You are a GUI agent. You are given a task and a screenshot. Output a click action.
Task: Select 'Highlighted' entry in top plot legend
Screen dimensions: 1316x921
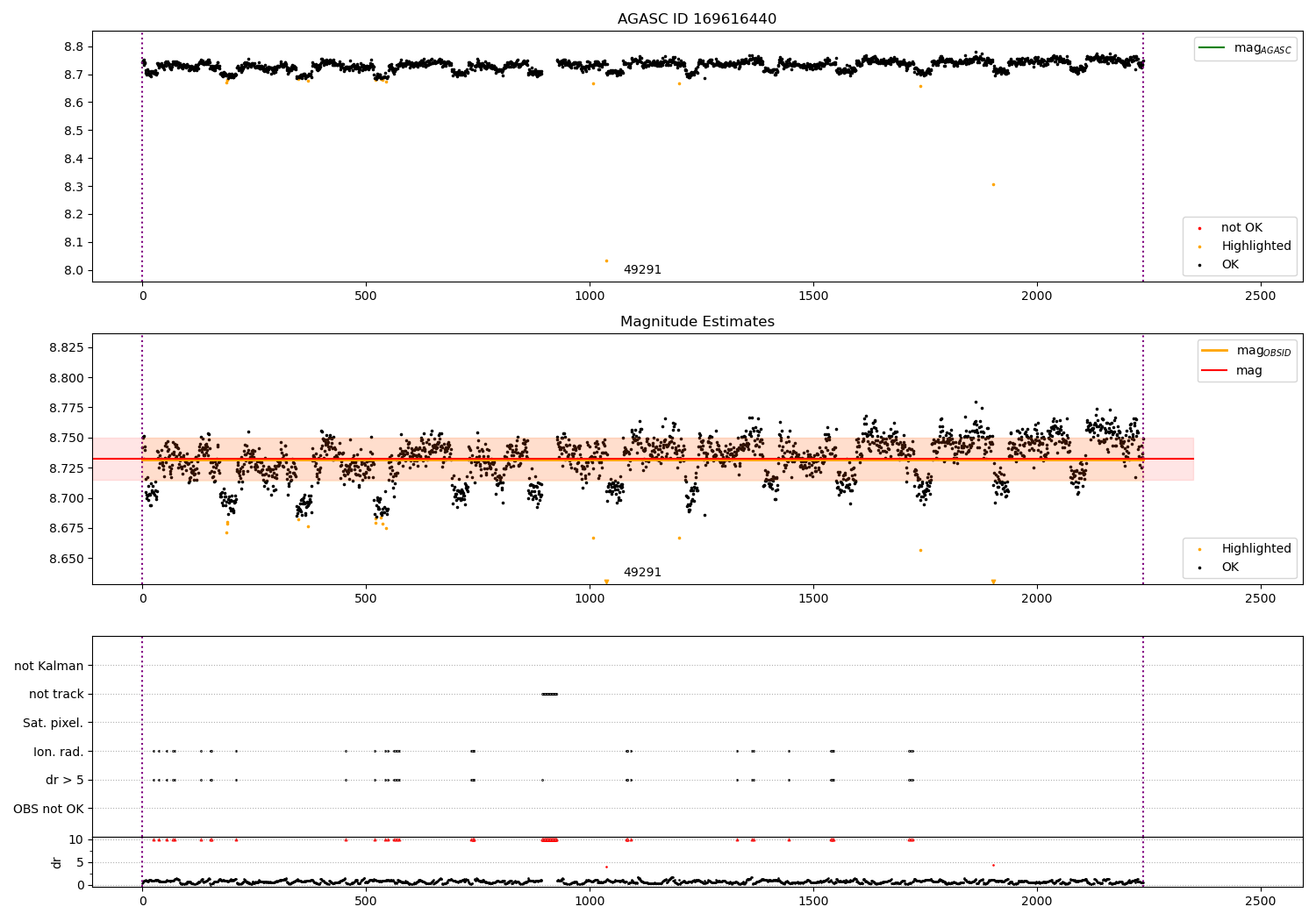[x=1255, y=246]
